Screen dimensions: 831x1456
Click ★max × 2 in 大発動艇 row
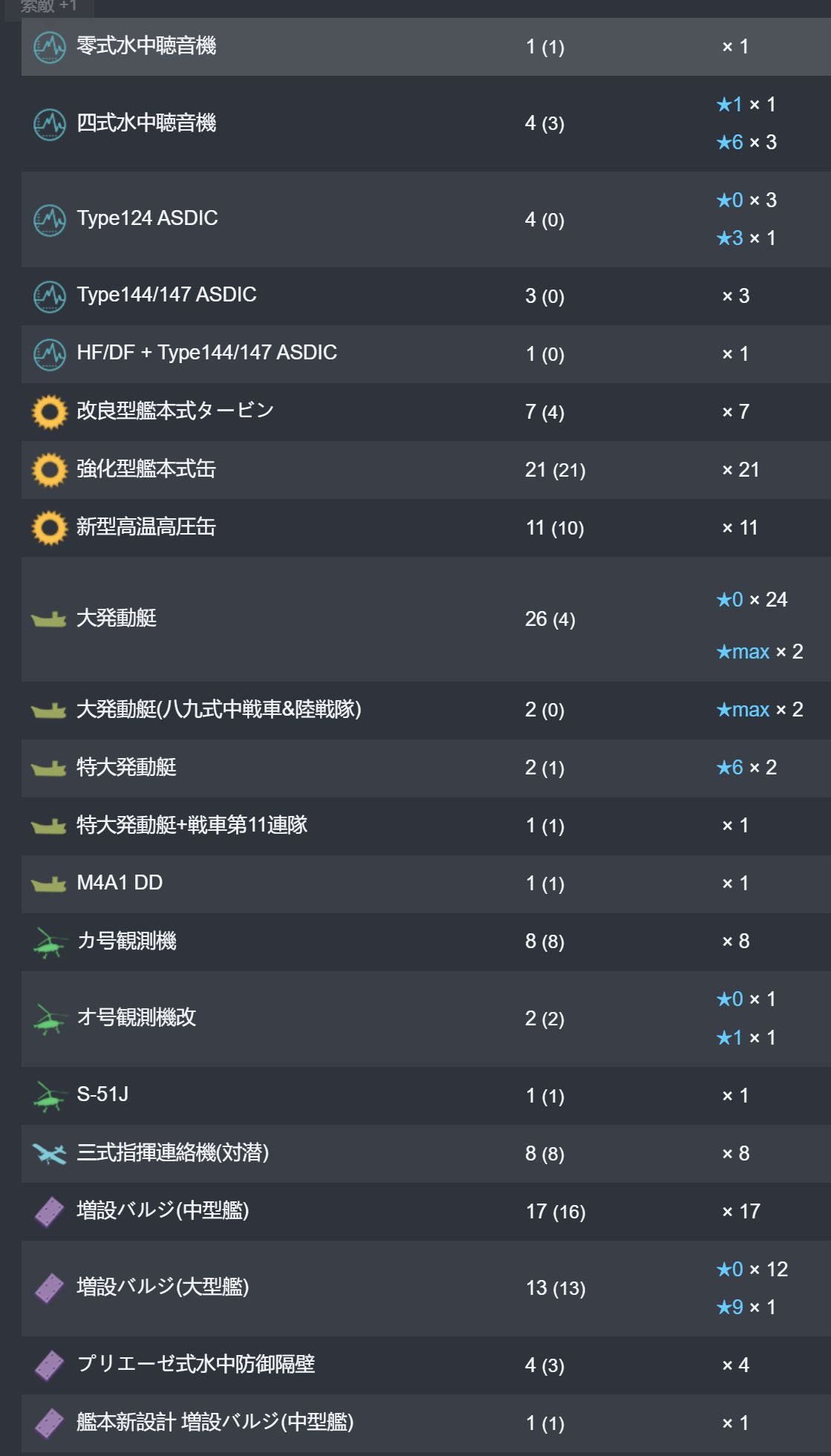point(760,652)
